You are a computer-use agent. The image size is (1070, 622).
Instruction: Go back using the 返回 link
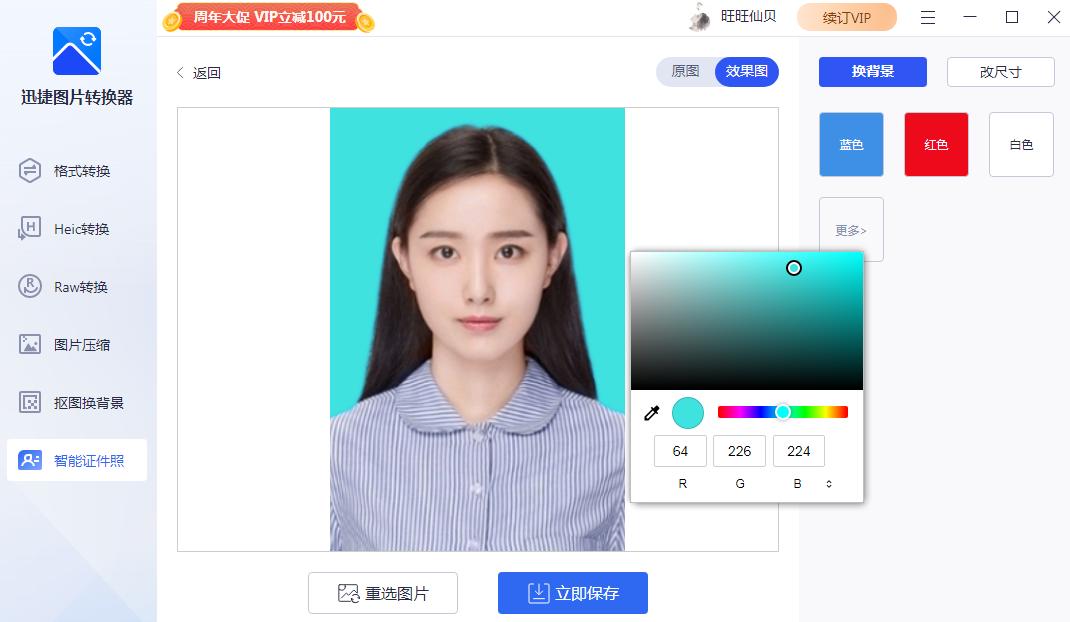point(198,72)
